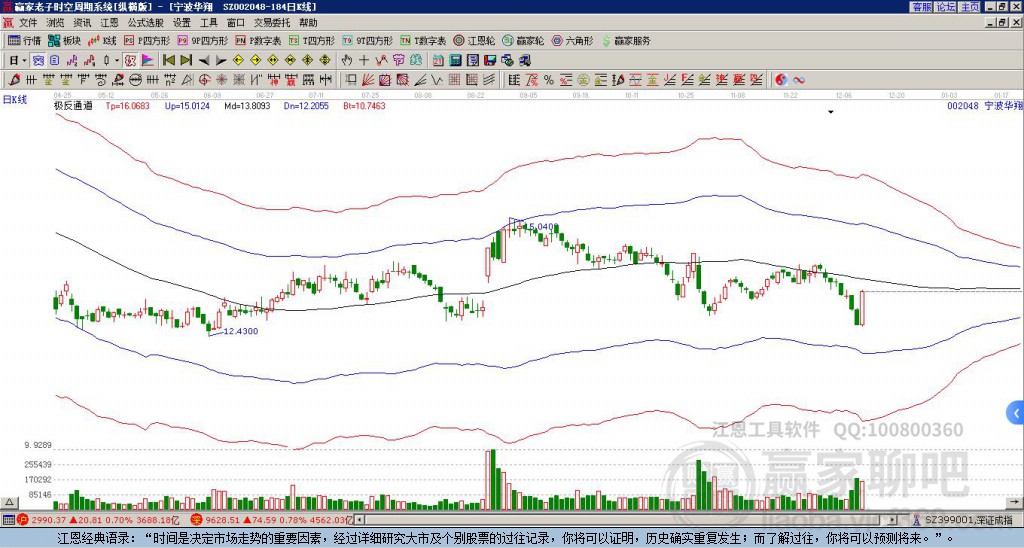Image resolution: width=1024 pixels, height=548 pixels.
Task: Open the T数字表 time table
Action: [423, 40]
